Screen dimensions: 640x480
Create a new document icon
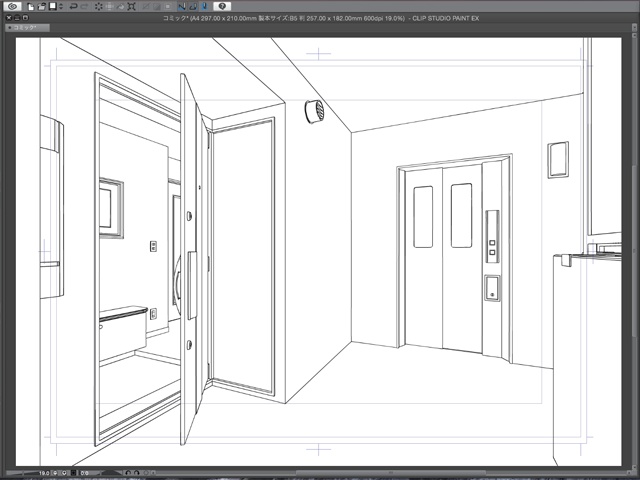tap(31, 7)
